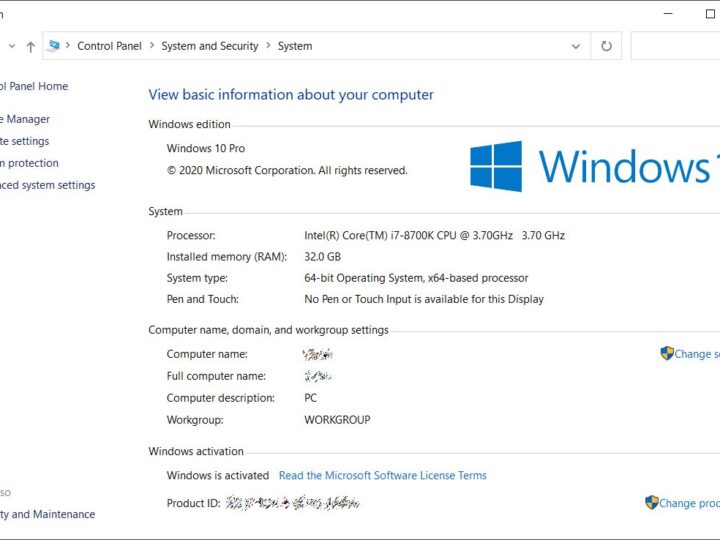
Task: Expand the chevron after System and Security
Action: coord(268,46)
